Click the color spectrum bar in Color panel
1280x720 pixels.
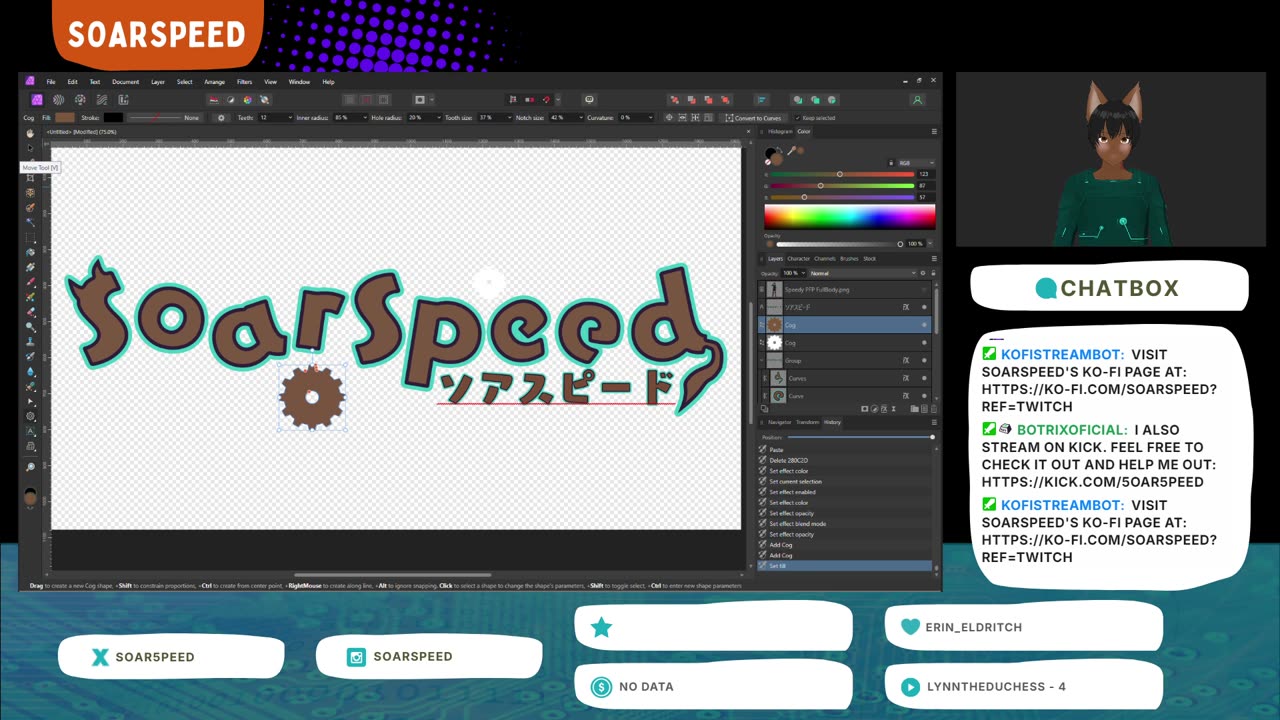[x=849, y=217]
